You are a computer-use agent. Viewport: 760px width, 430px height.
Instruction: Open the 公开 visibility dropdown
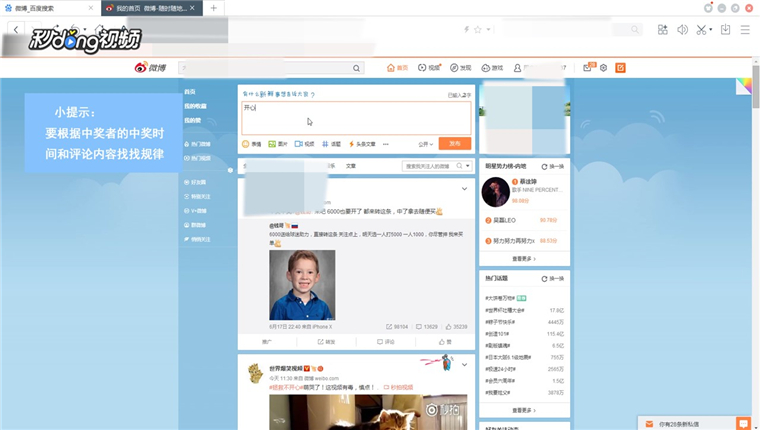(x=426, y=144)
